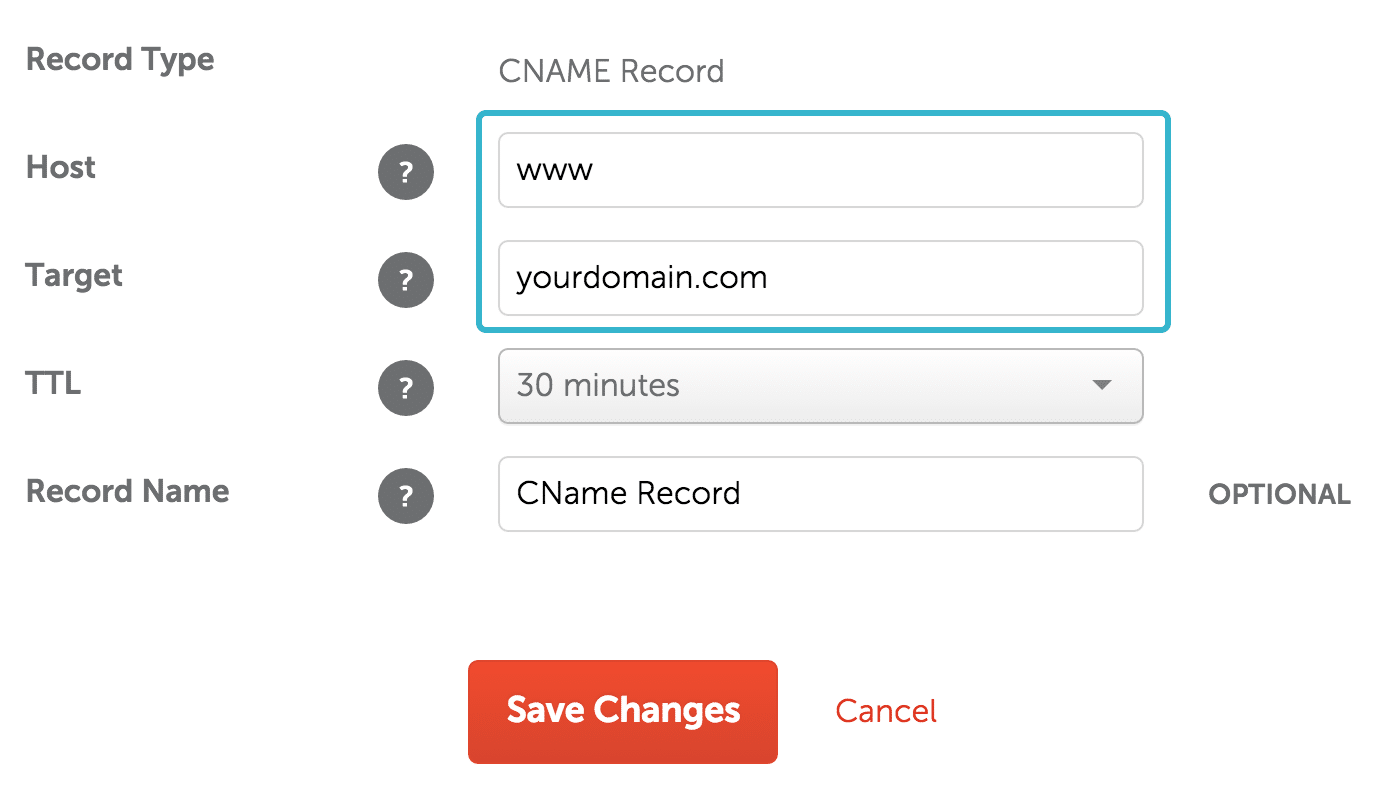Click the OPTIONAL label next to Record Name
The height and width of the screenshot is (796, 1394).
(1279, 494)
